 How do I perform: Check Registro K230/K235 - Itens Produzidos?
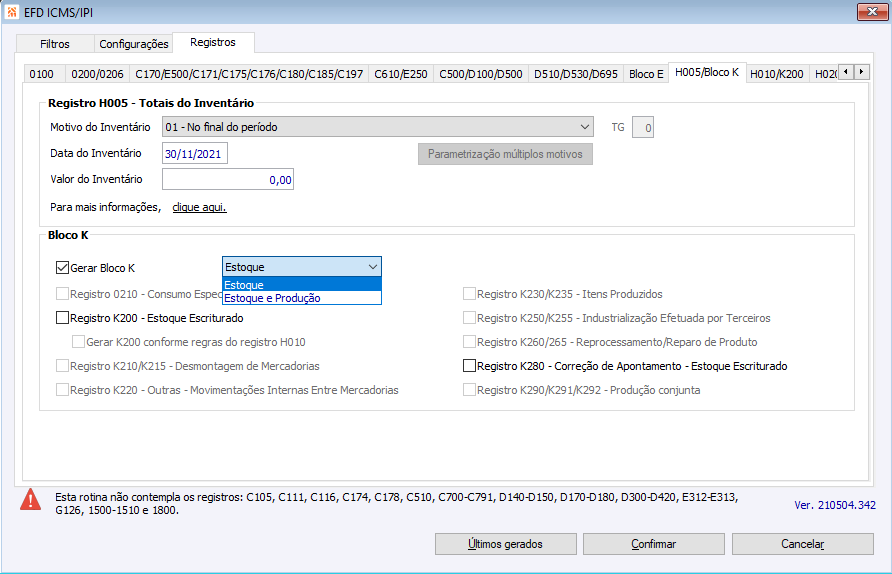(x=469, y=294)
